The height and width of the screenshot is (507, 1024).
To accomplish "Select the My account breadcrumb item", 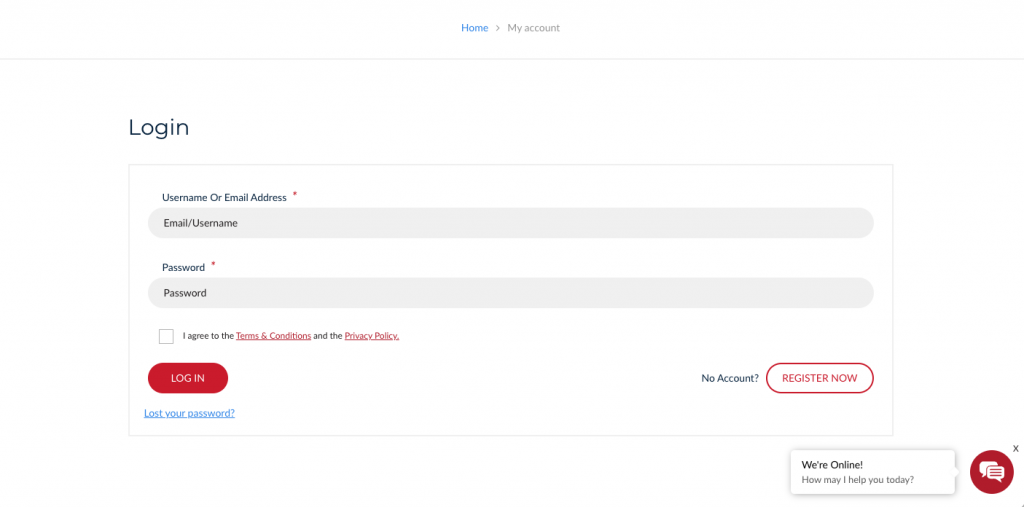I will (533, 28).
